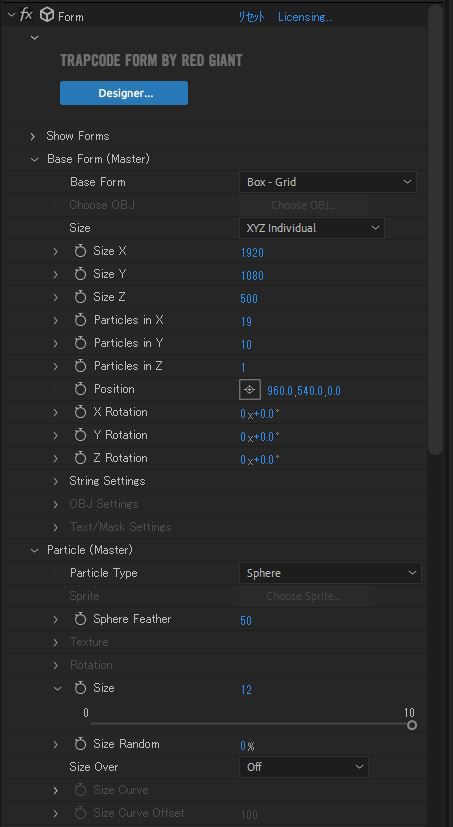Click Sphere Feather value 50
Screen dimensions: 453x827
coord(246,621)
